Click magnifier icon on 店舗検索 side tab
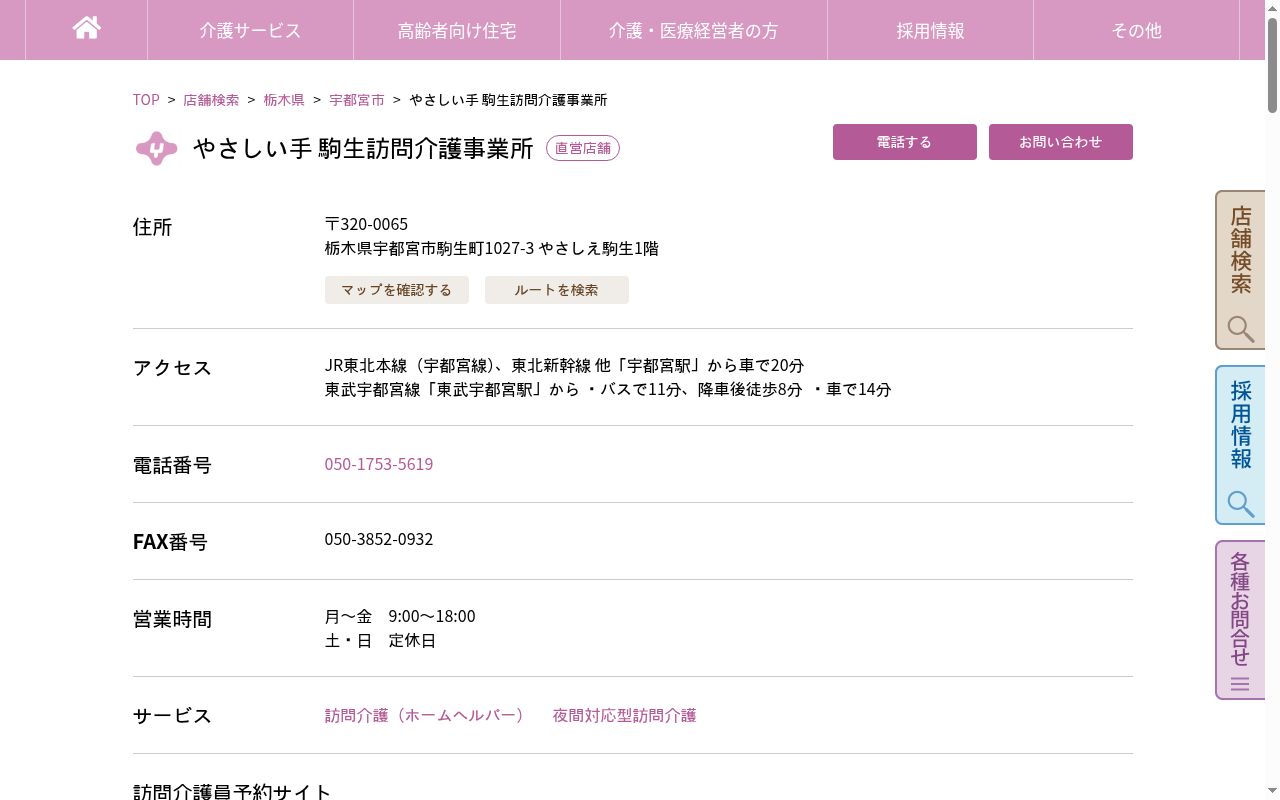Image resolution: width=1280 pixels, height=800 pixels. click(1241, 329)
